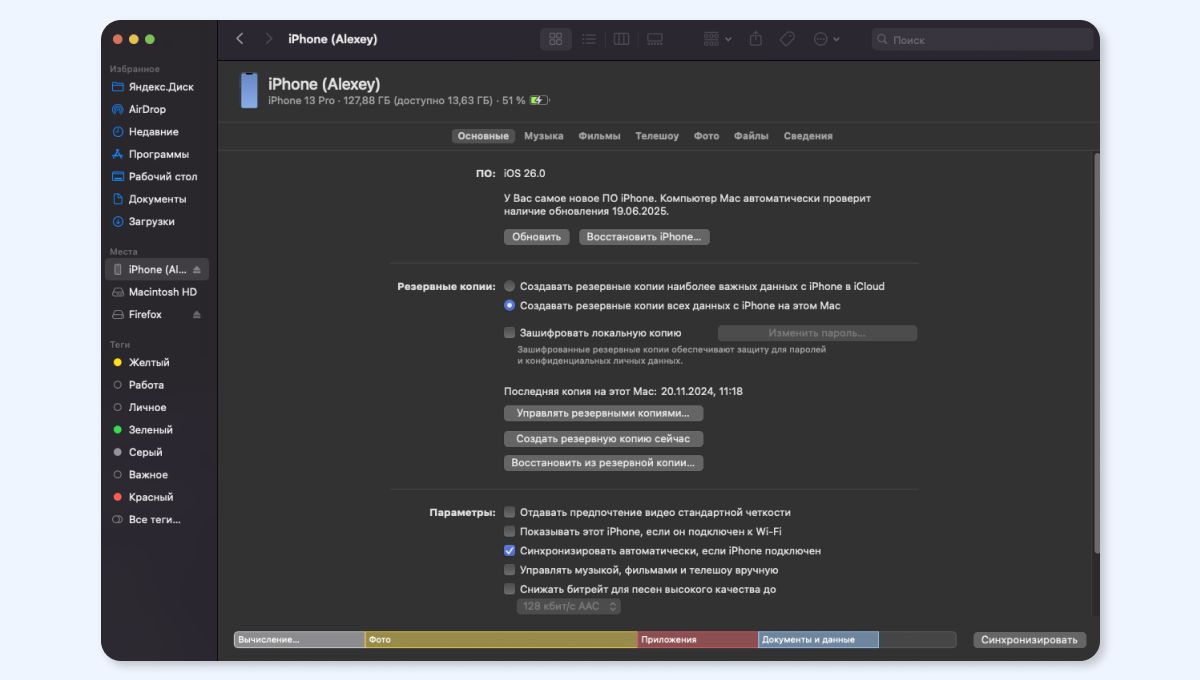Go forward with the right chevron

pyautogui.click(x=268, y=39)
